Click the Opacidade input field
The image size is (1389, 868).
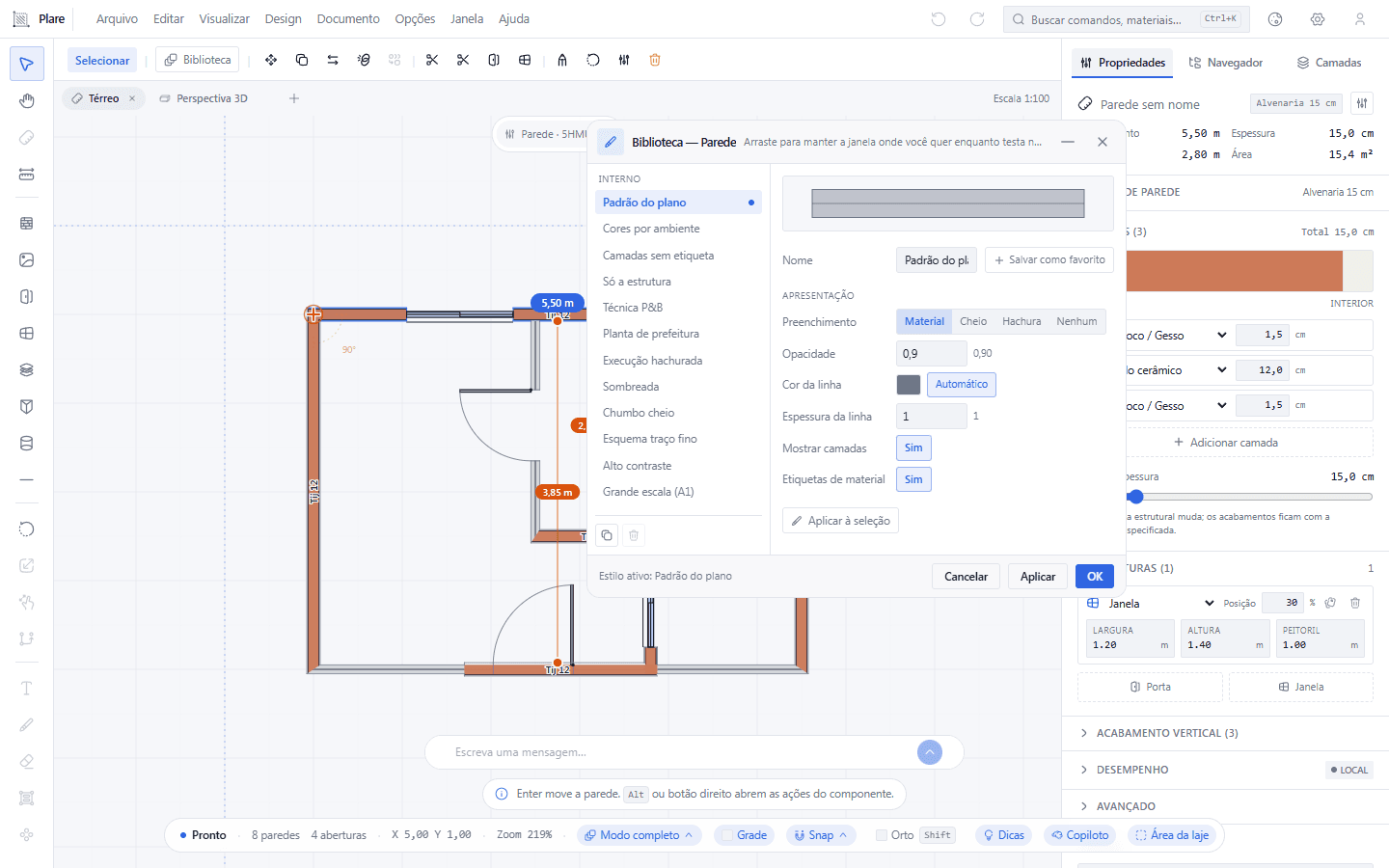coord(931,354)
